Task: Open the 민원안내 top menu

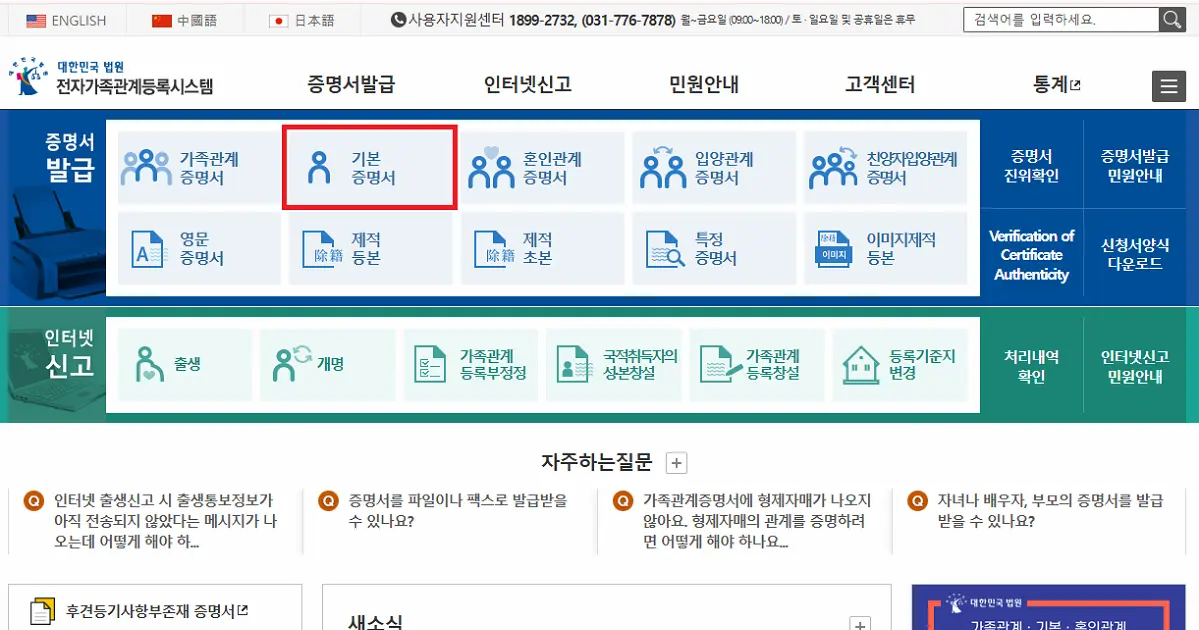Action: click(703, 84)
